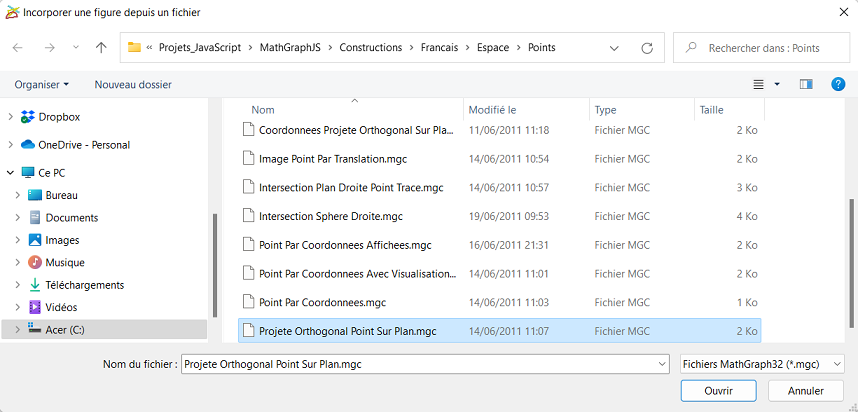The height and width of the screenshot is (412, 858).
Task: Open the help question mark icon
Action: click(x=838, y=84)
